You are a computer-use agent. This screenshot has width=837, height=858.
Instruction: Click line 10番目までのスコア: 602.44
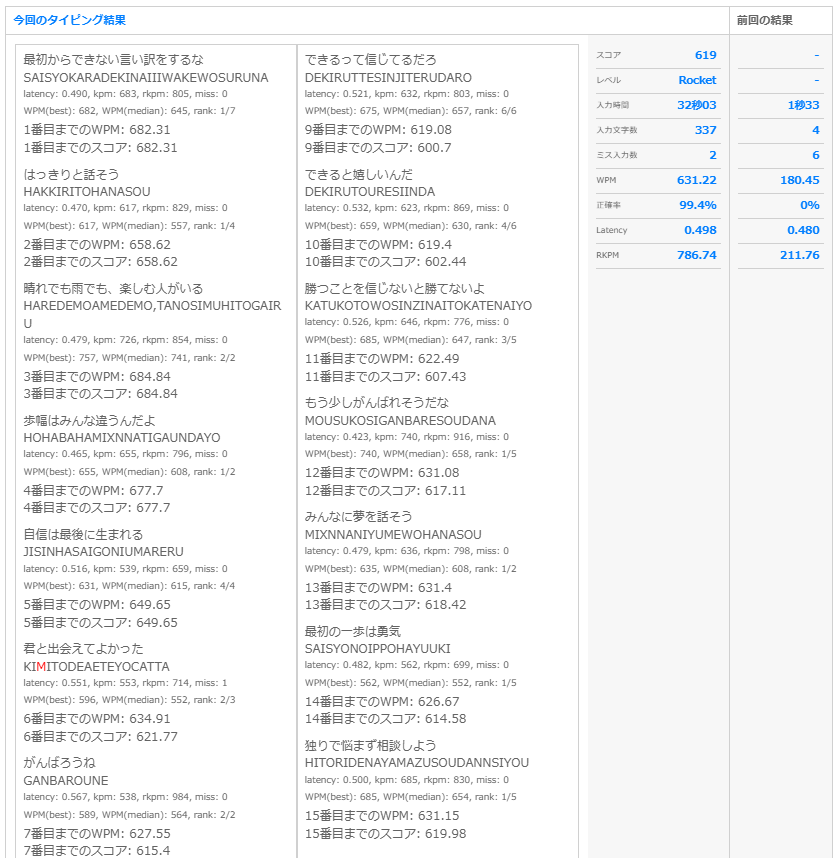[x=385, y=262]
